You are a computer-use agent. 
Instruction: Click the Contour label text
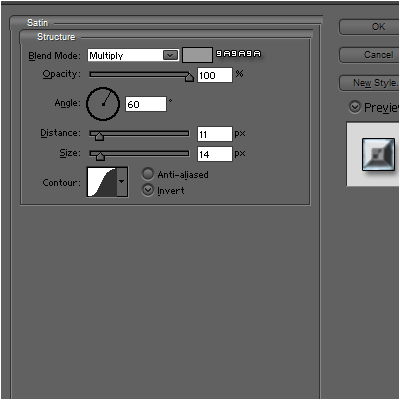[62, 183]
